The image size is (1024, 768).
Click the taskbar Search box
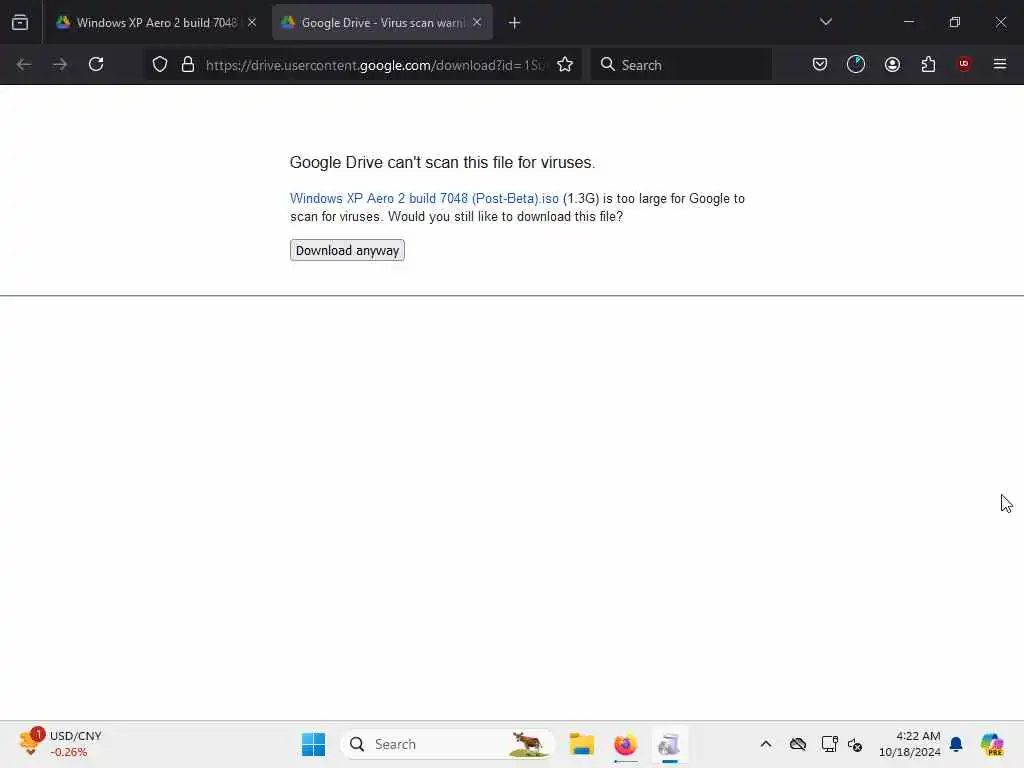[447, 744]
